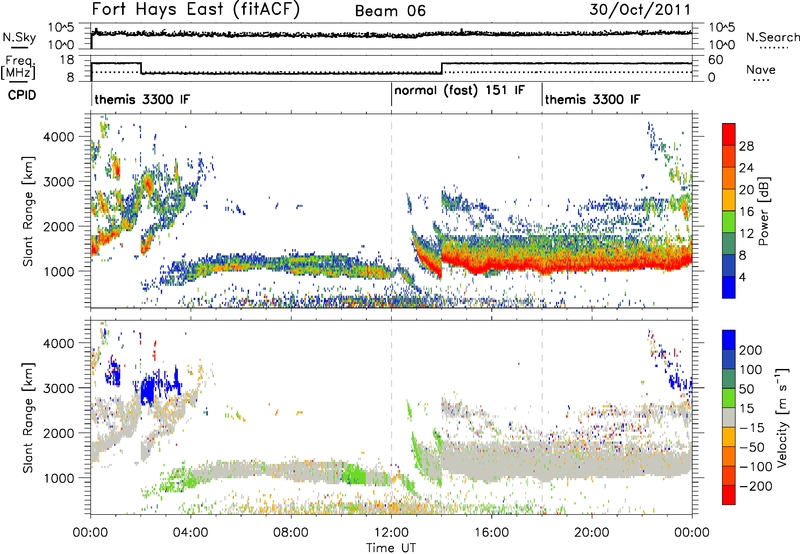Click the 'Time UT' axis title

pyautogui.click(x=391, y=547)
